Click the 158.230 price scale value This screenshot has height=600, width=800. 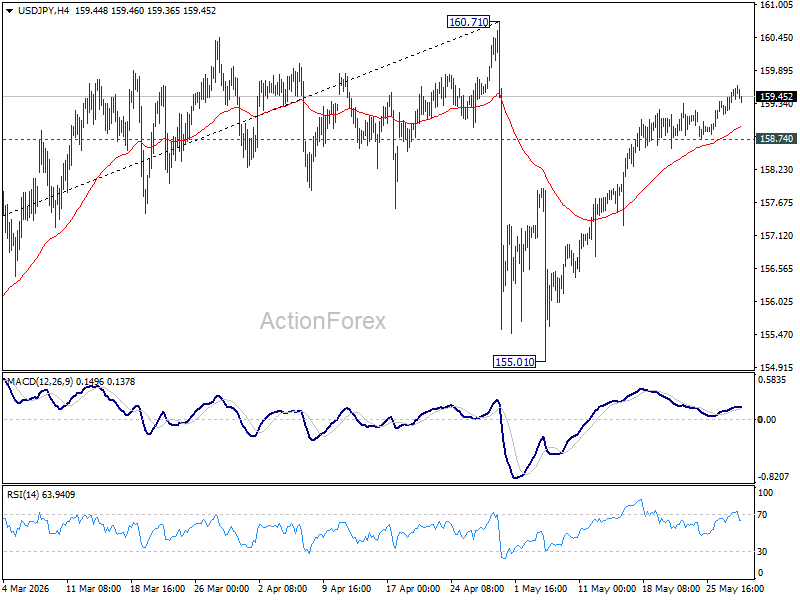click(x=777, y=170)
